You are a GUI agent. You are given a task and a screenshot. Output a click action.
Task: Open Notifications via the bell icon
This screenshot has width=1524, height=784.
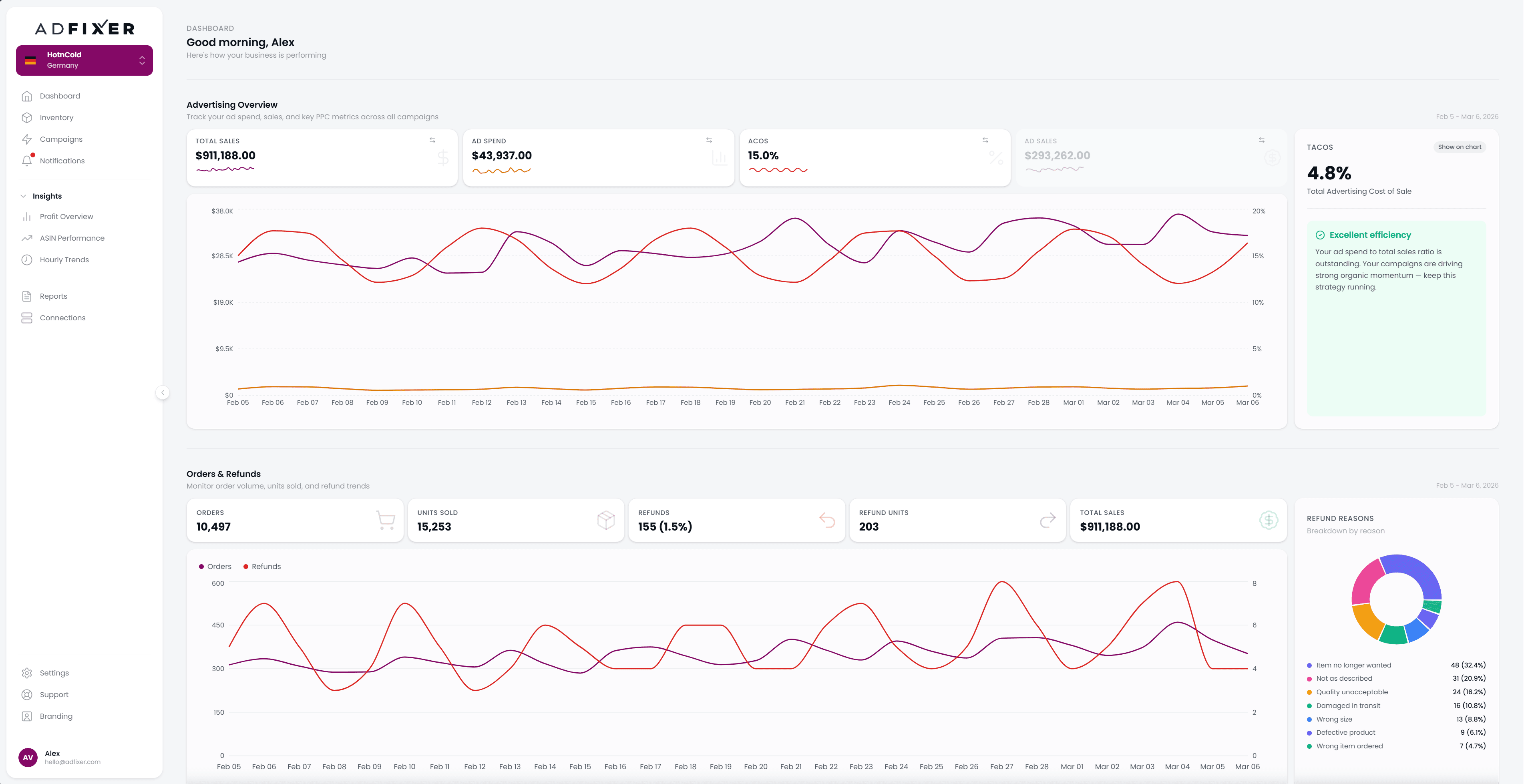click(x=27, y=160)
